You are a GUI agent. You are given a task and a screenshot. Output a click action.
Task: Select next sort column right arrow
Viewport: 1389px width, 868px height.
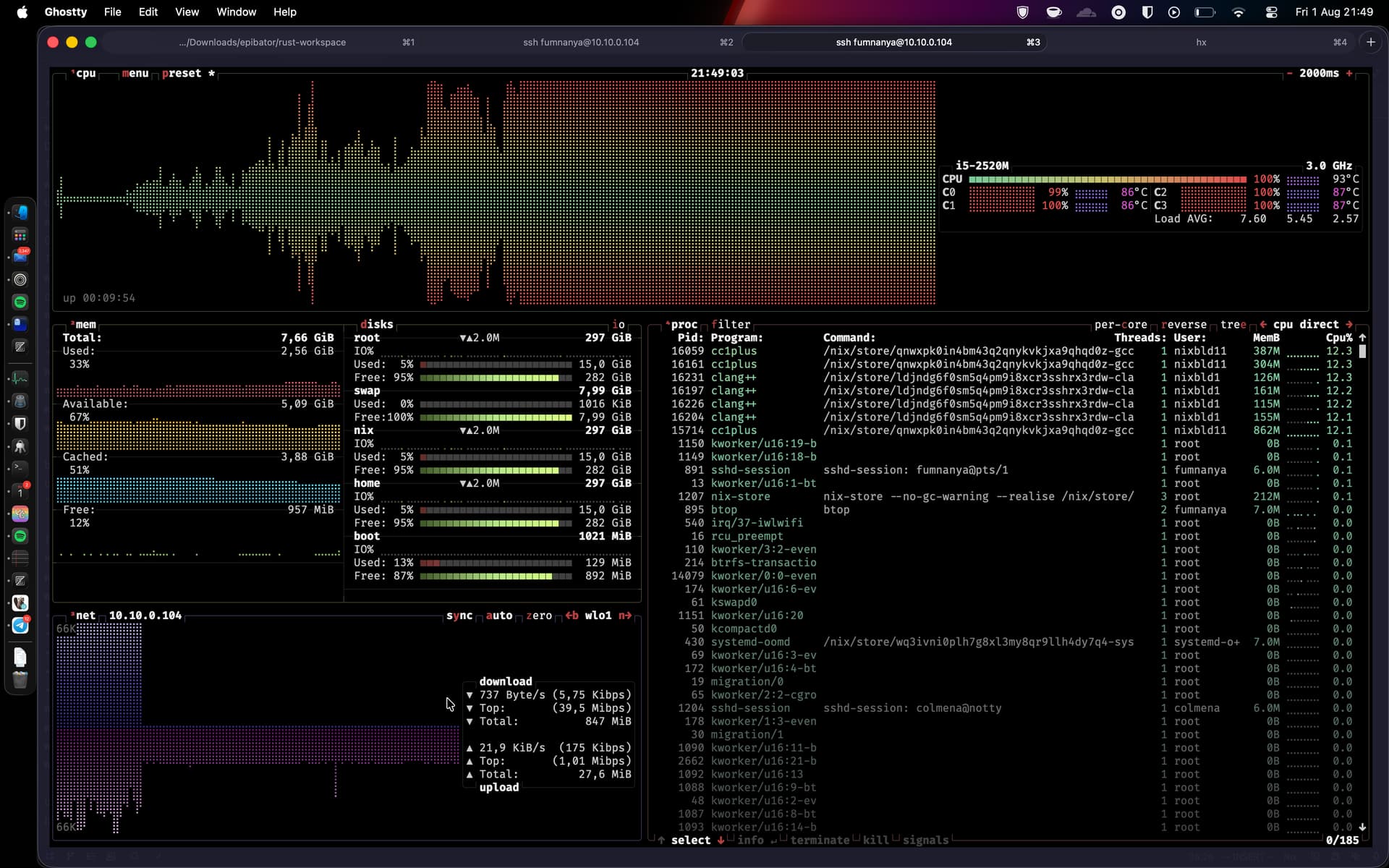pyautogui.click(x=1349, y=324)
